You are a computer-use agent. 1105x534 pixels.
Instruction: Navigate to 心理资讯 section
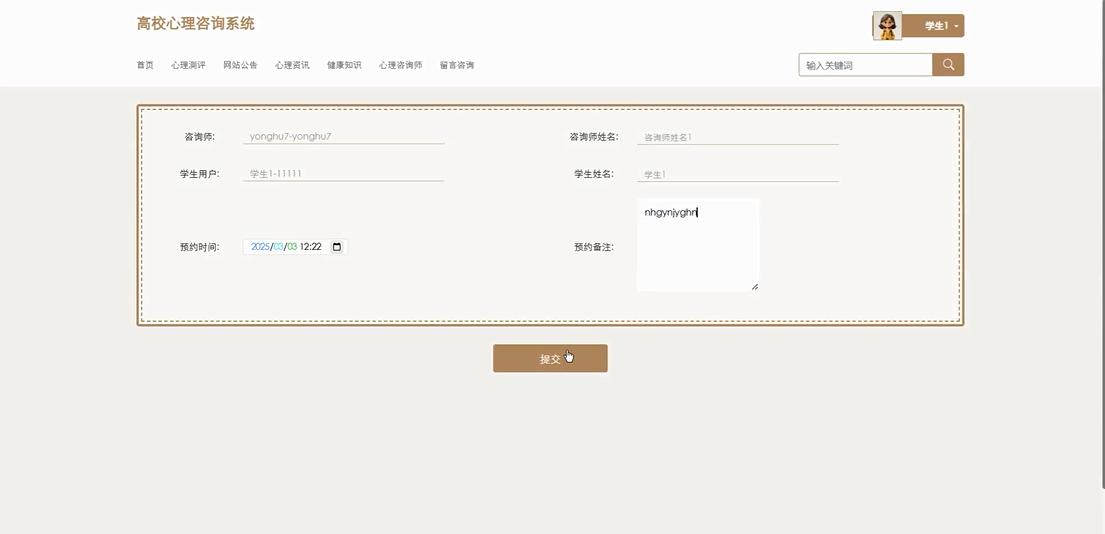[x=292, y=65]
